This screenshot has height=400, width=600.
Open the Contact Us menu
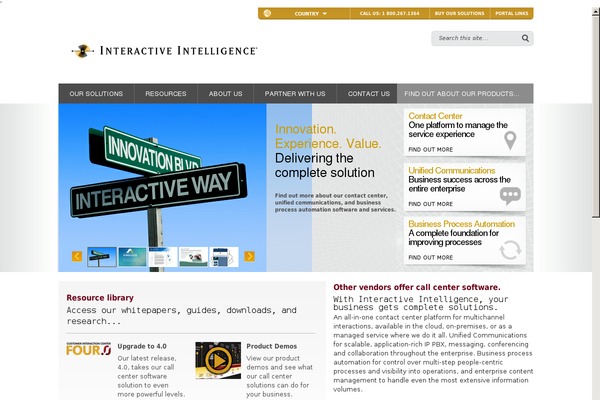point(368,94)
